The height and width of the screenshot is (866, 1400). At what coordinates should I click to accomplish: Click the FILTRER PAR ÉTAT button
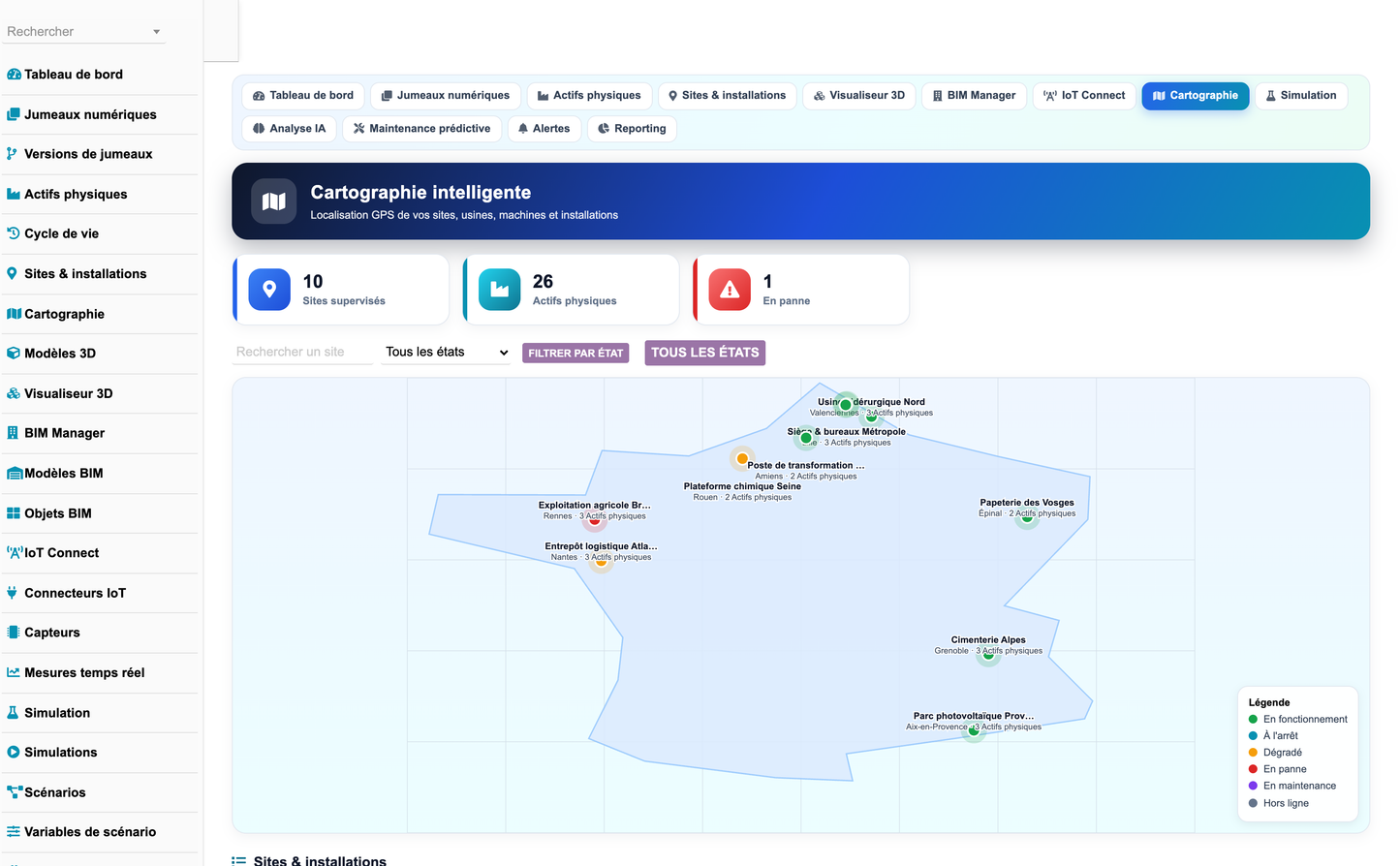(576, 354)
